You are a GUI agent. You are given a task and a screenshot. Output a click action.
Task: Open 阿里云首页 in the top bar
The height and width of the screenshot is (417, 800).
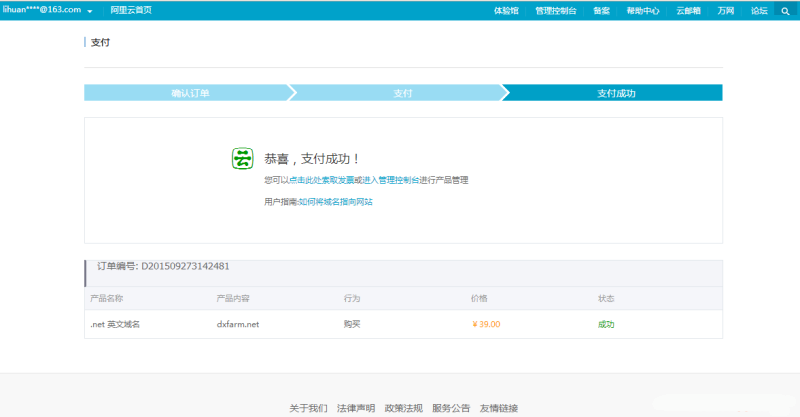pyautogui.click(x=131, y=10)
